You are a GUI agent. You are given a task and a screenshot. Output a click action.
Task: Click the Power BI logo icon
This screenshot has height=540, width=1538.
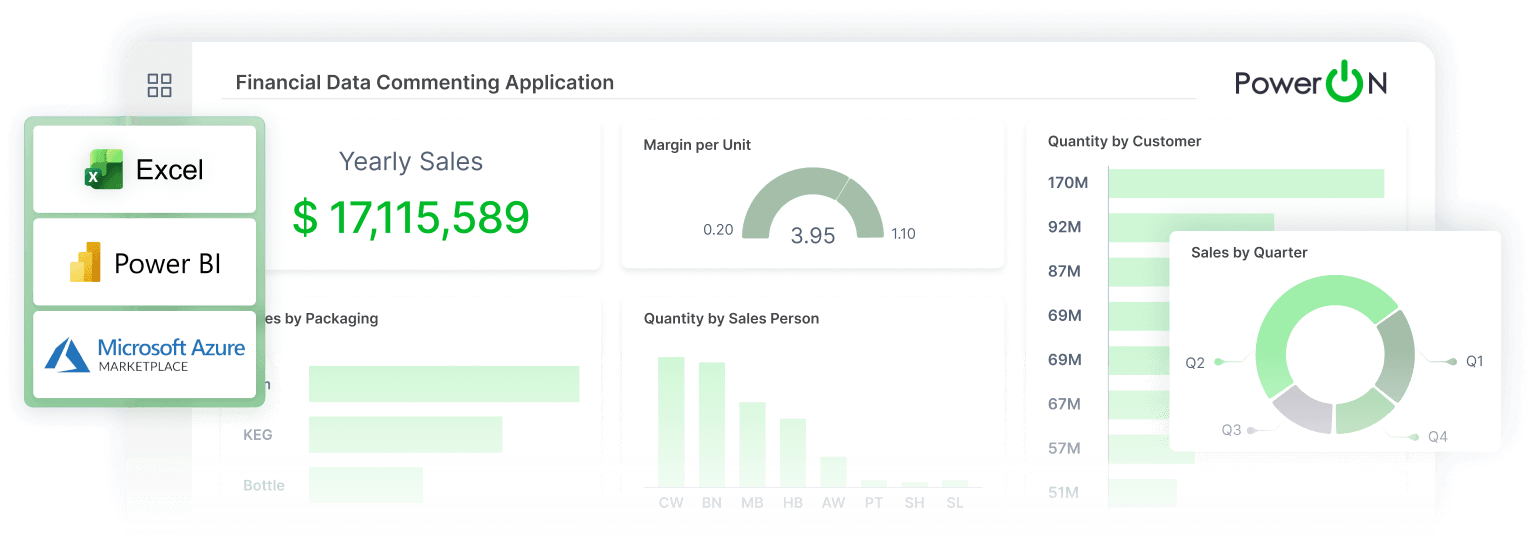point(85,262)
